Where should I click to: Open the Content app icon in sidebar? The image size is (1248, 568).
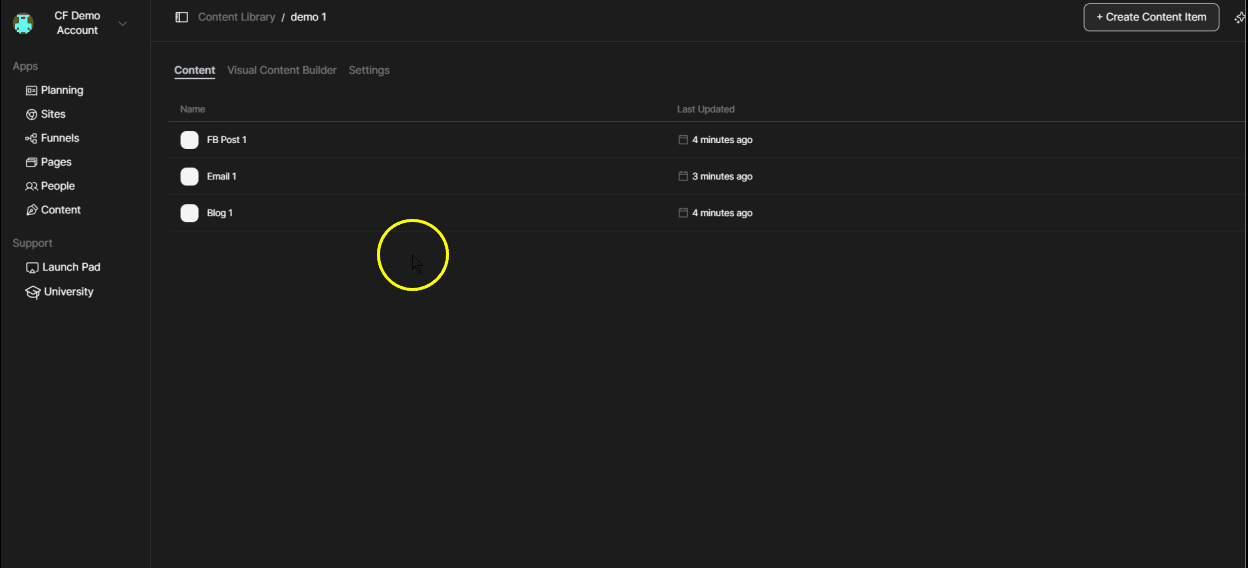click(x=31, y=210)
